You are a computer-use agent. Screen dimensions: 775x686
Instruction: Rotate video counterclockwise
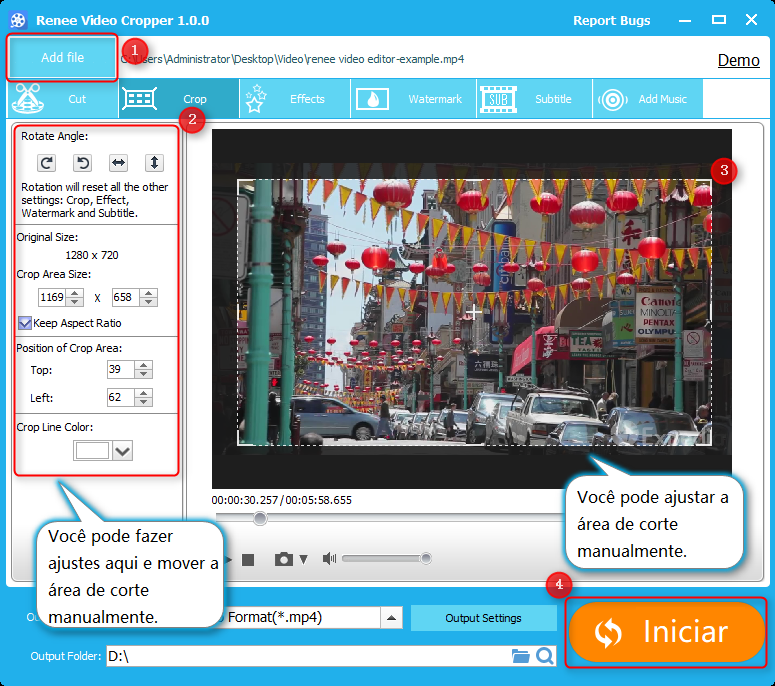[83, 163]
